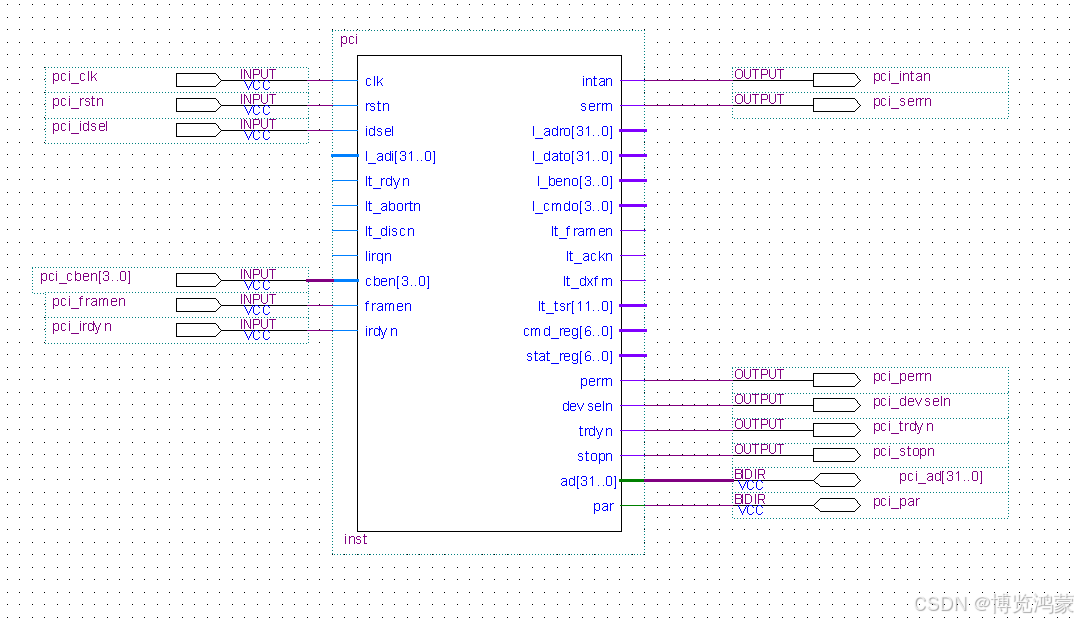The image size is (1078, 621).
Task: Click the 'lt_tsr[11..0]' port label
Action: (575, 306)
